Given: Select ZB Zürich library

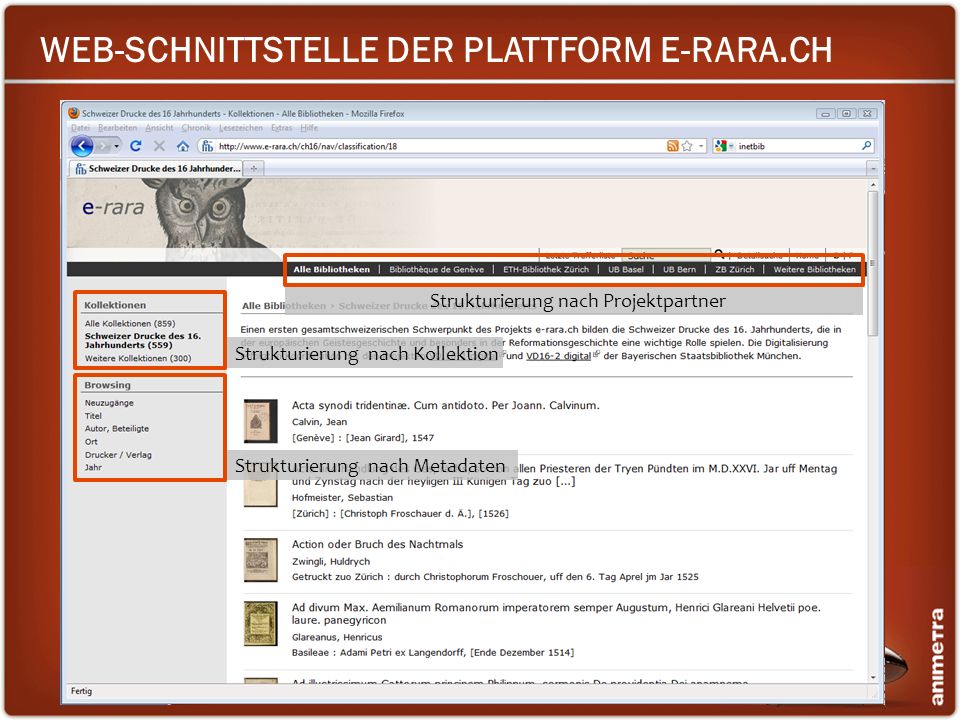Looking at the screenshot, I should pyautogui.click(x=735, y=269).
